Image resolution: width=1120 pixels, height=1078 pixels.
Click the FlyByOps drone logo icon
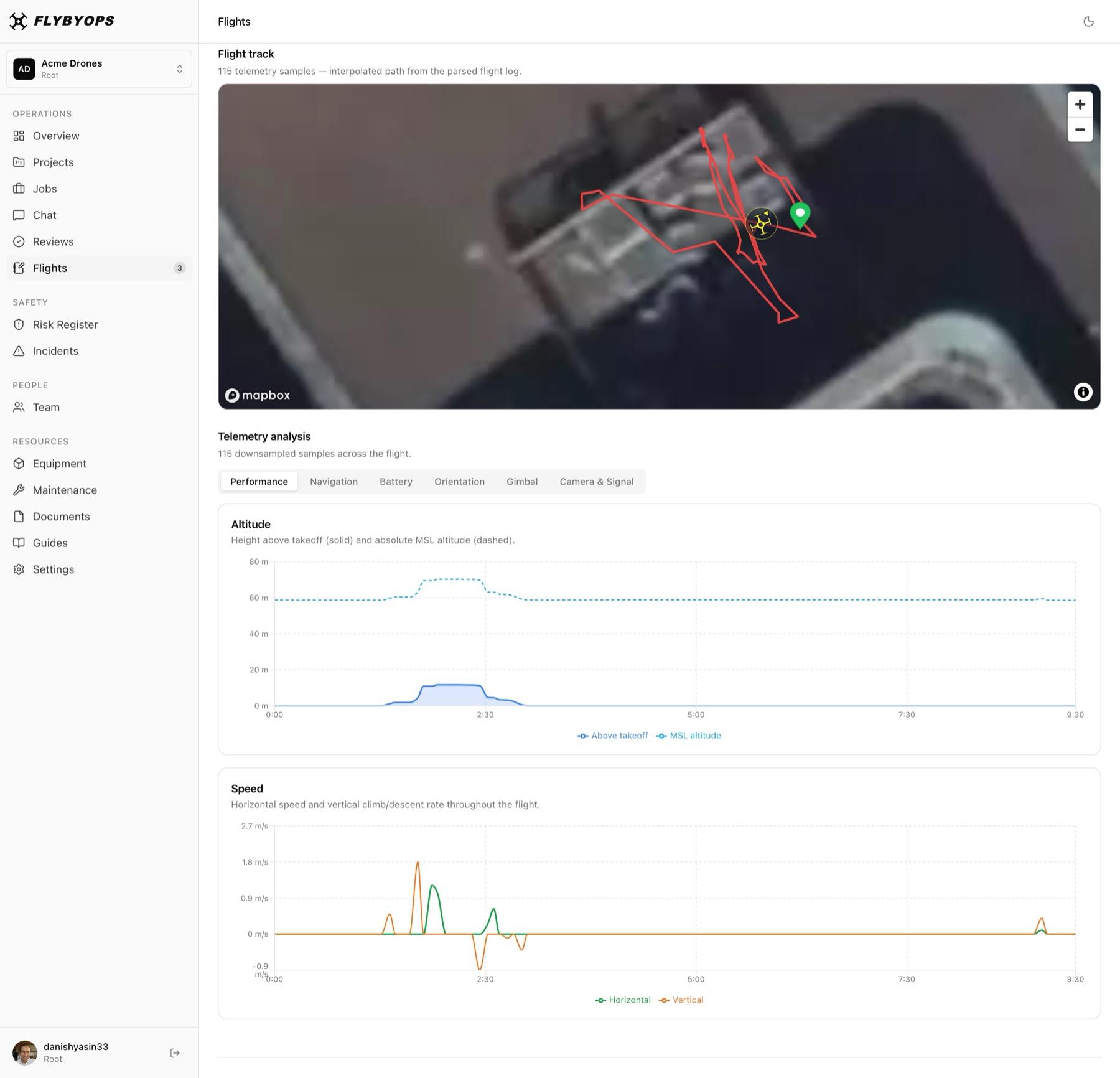[x=18, y=21]
